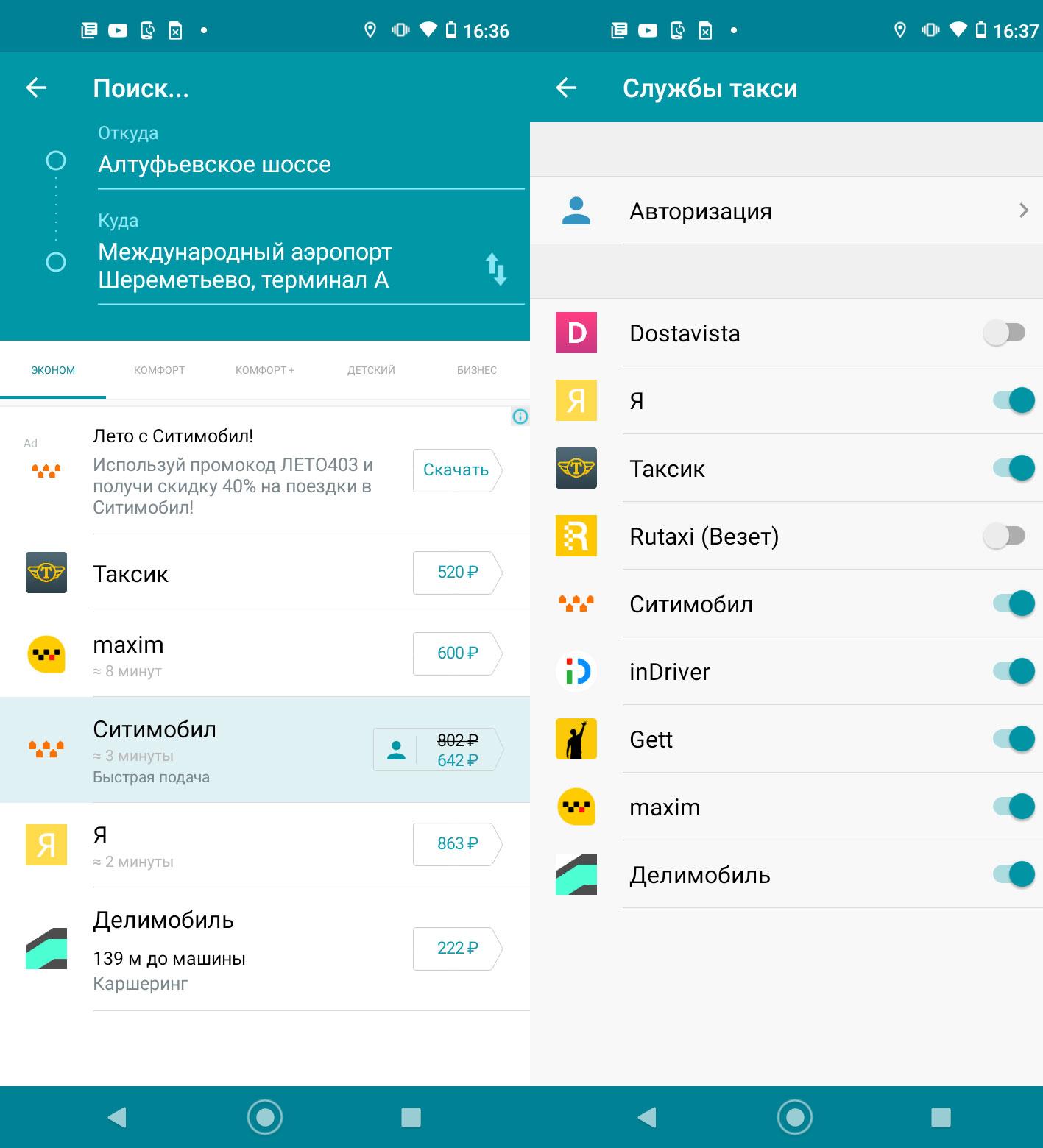Tap the ad info icon
This screenshot has width=1043, height=1148.
coord(520,417)
